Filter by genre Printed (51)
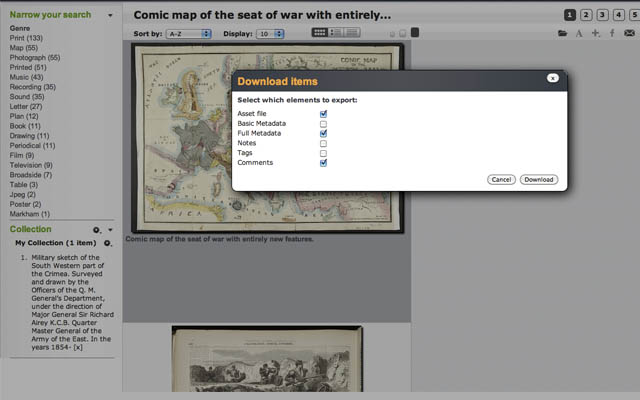This screenshot has width=640, height=400. [x=28, y=67]
